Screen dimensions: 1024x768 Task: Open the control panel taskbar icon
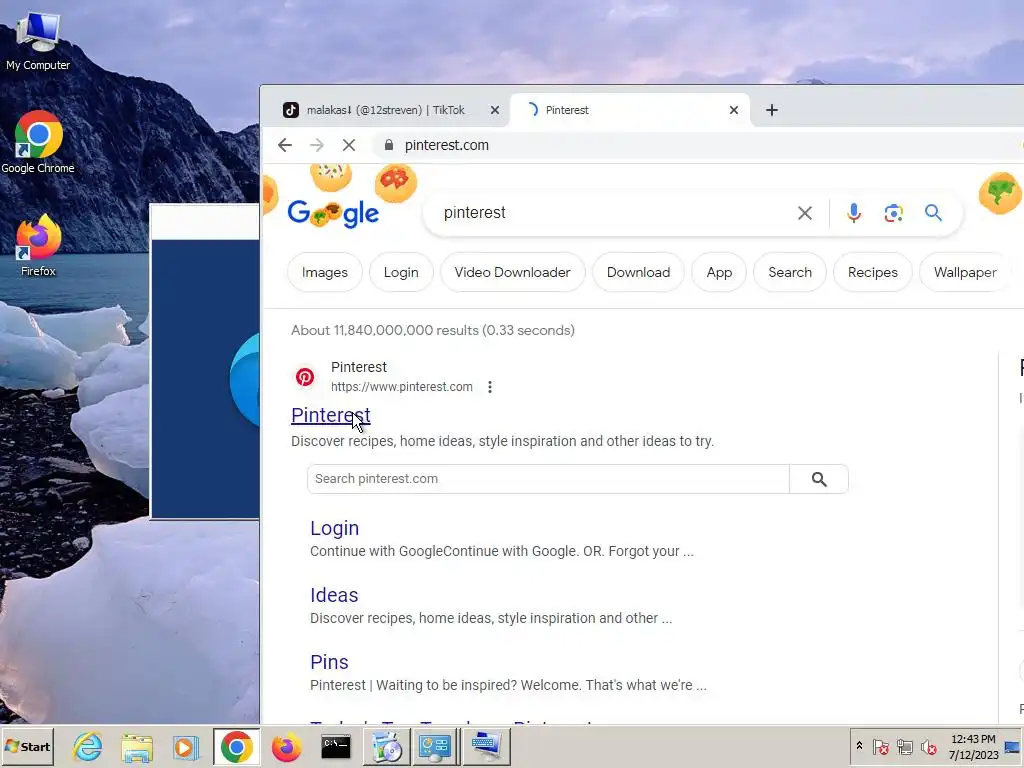click(x=434, y=746)
